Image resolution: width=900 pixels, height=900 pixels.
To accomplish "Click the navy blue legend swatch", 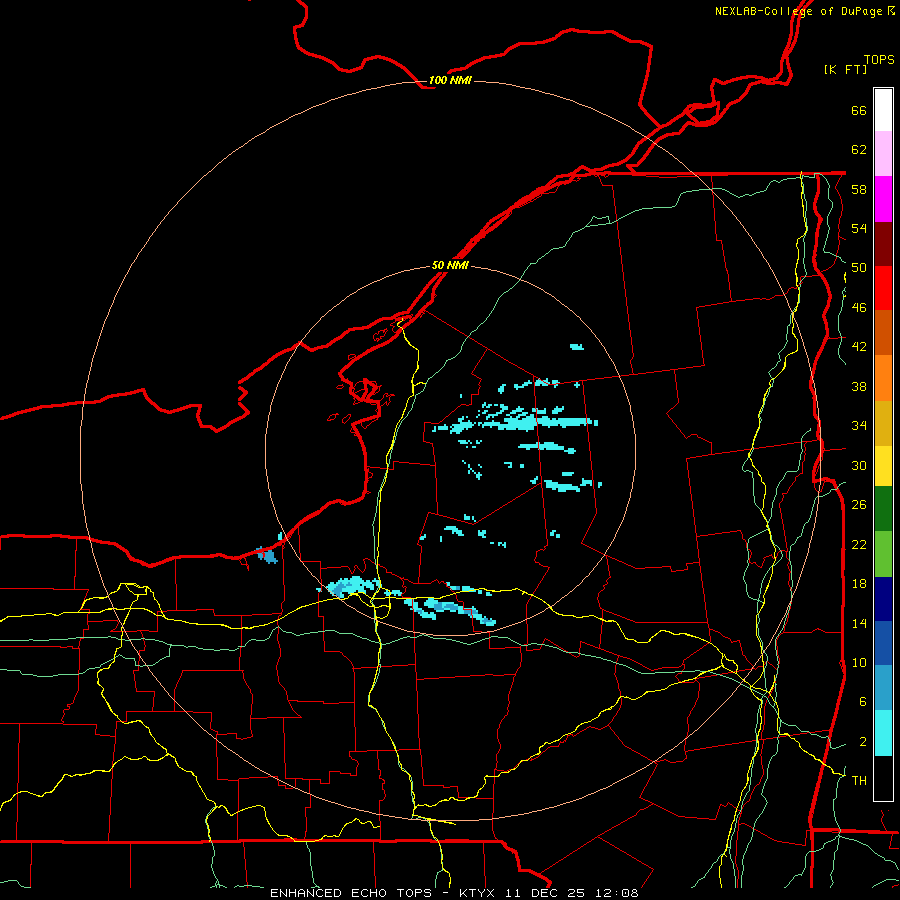I will click(883, 599).
